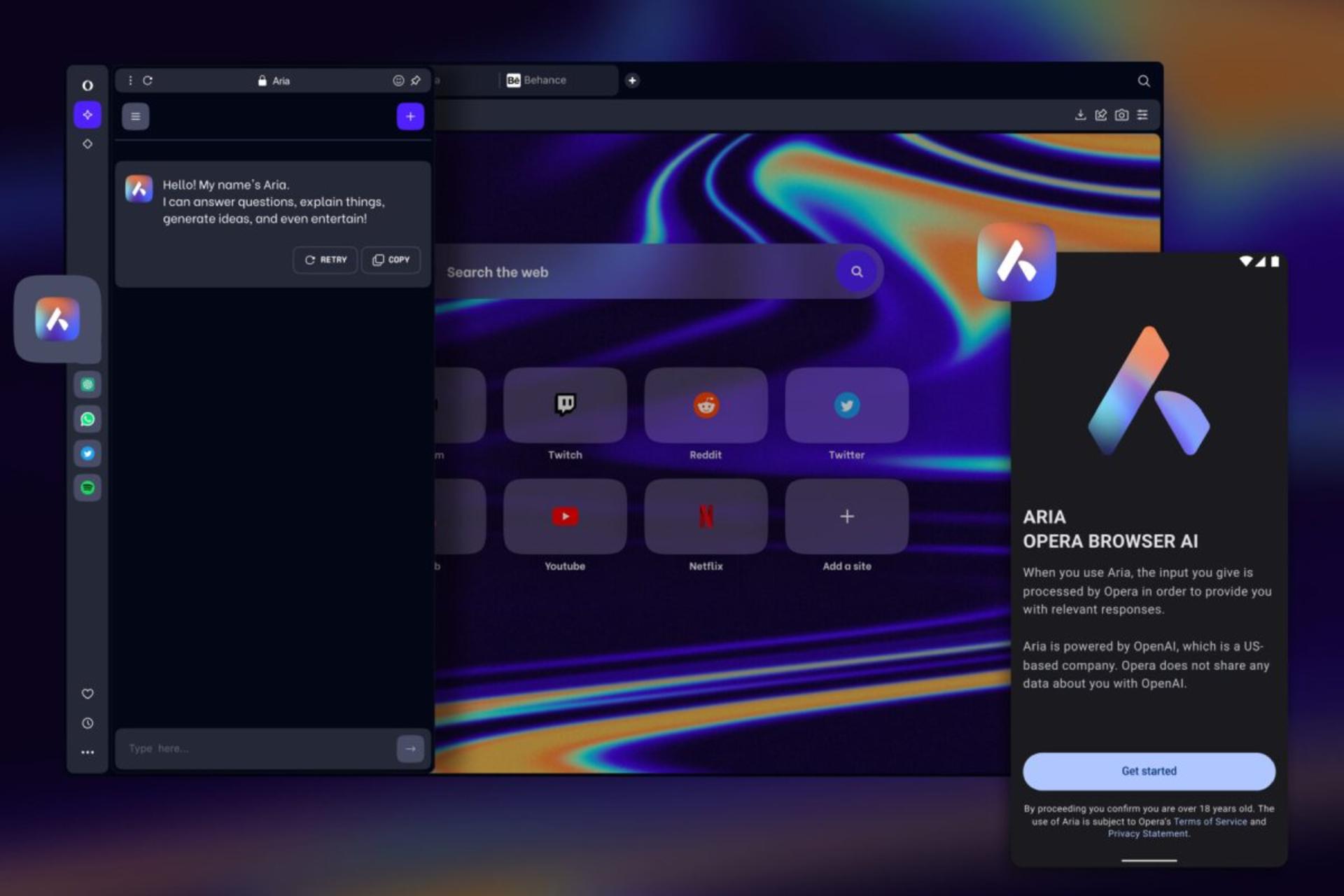Open Easy Setup sliders menu

point(1142,115)
